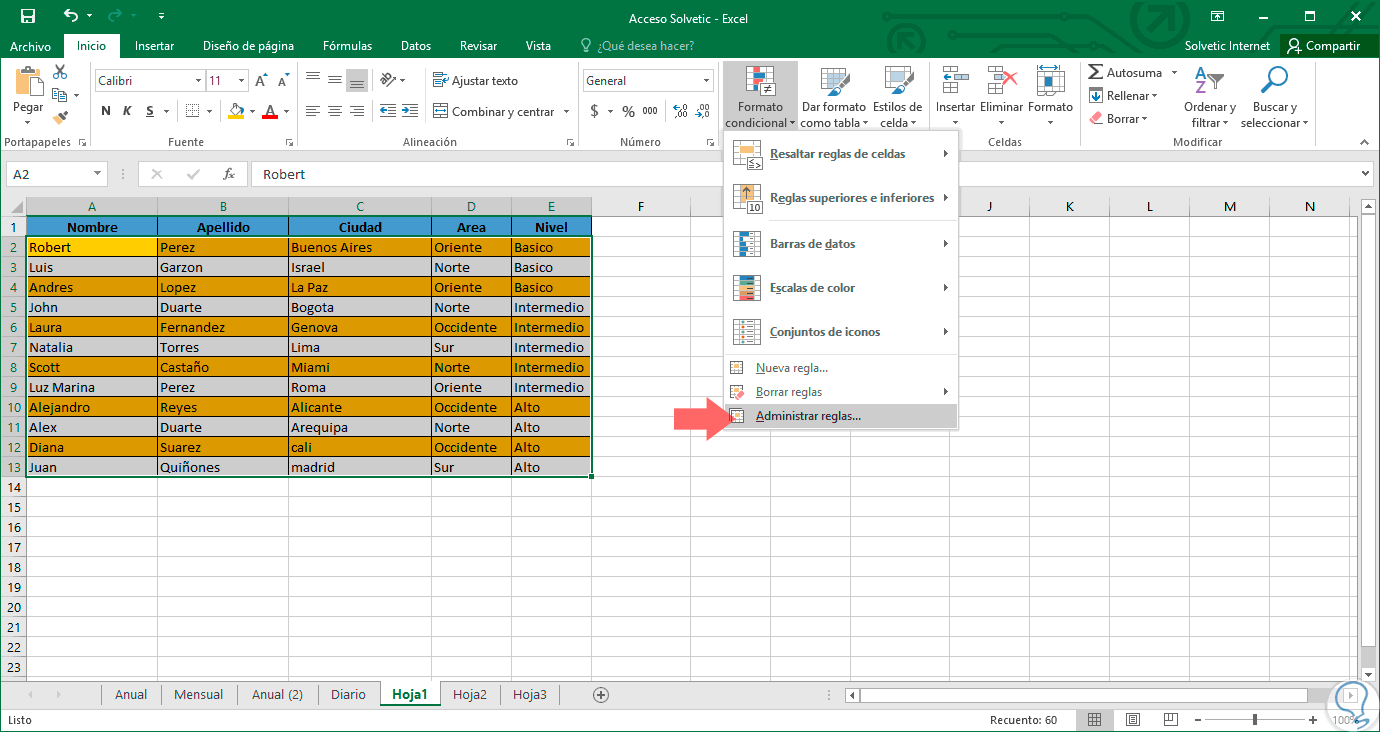1380x732 pixels.
Task: Expand the General number format dropdown
Action: tap(706, 81)
